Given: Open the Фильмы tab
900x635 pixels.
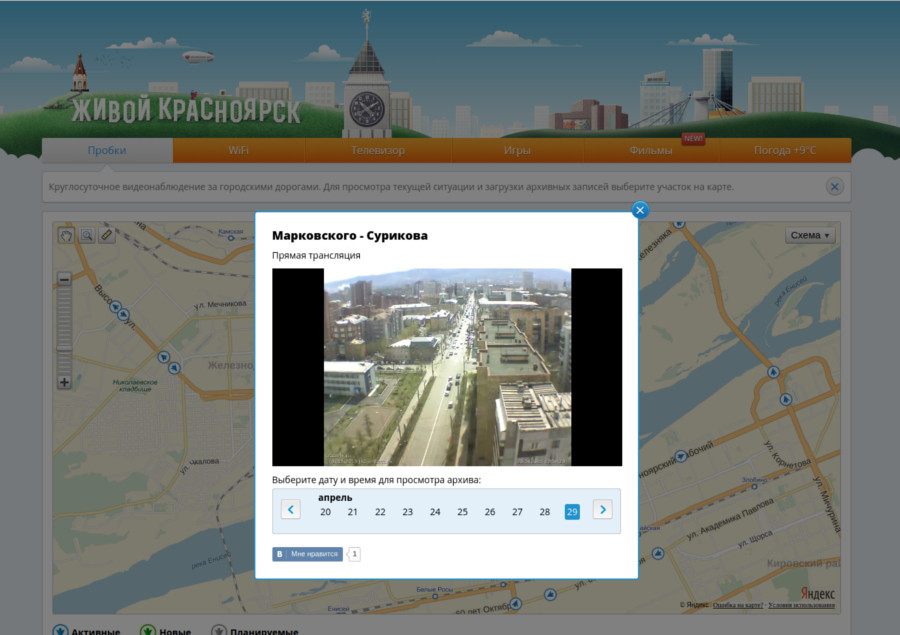Looking at the screenshot, I should click(651, 151).
